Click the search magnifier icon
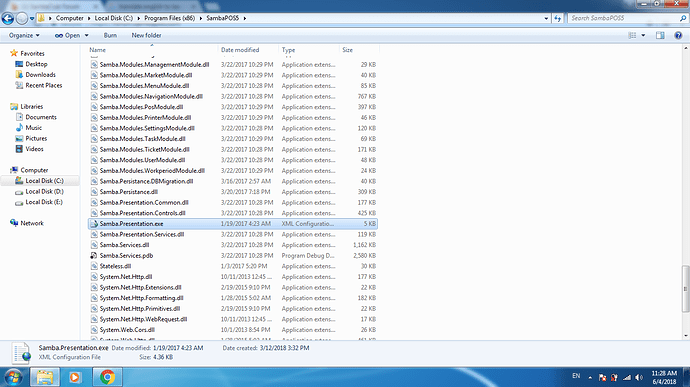 click(683, 18)
